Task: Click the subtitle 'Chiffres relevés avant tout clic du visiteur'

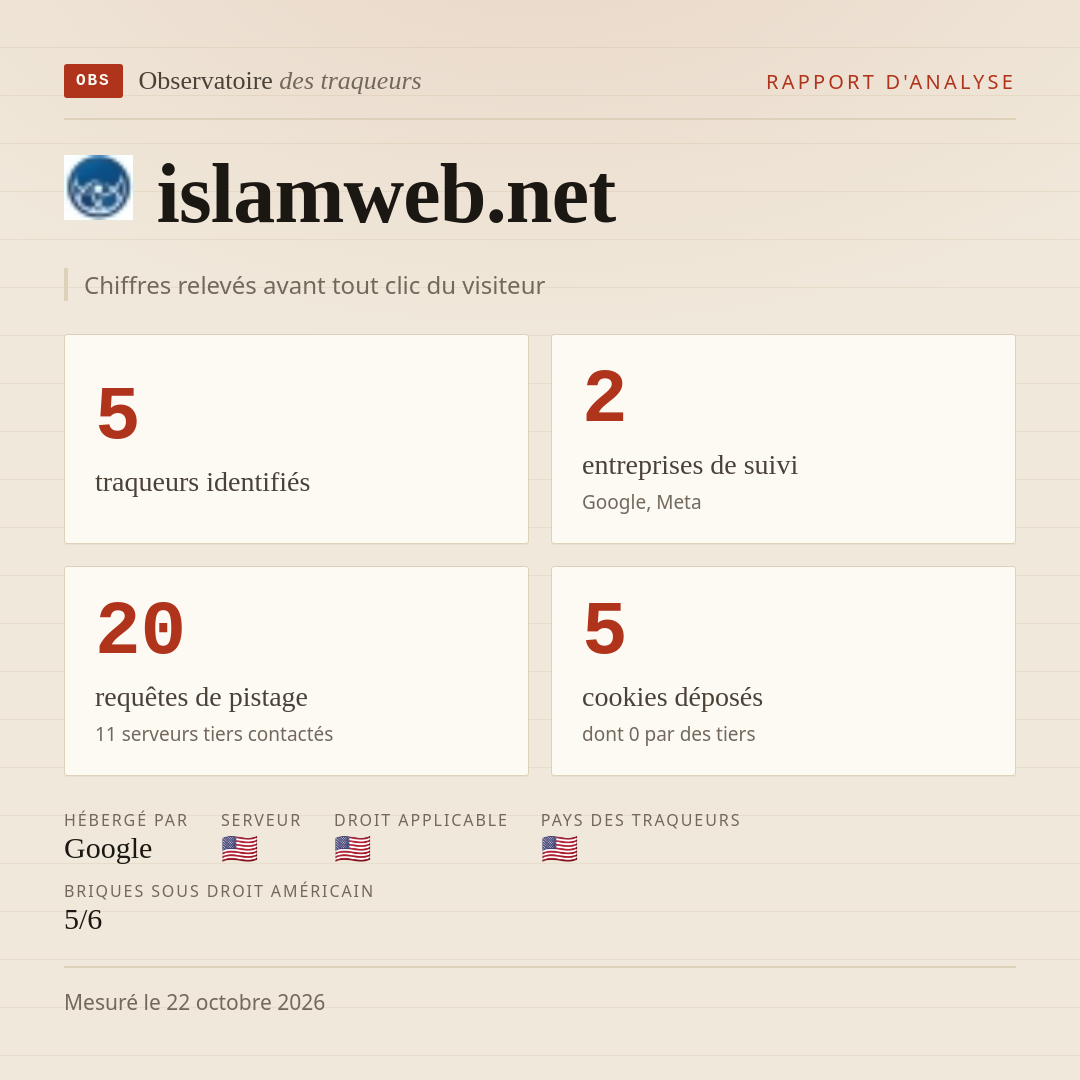Action: (x=314, y=285)
